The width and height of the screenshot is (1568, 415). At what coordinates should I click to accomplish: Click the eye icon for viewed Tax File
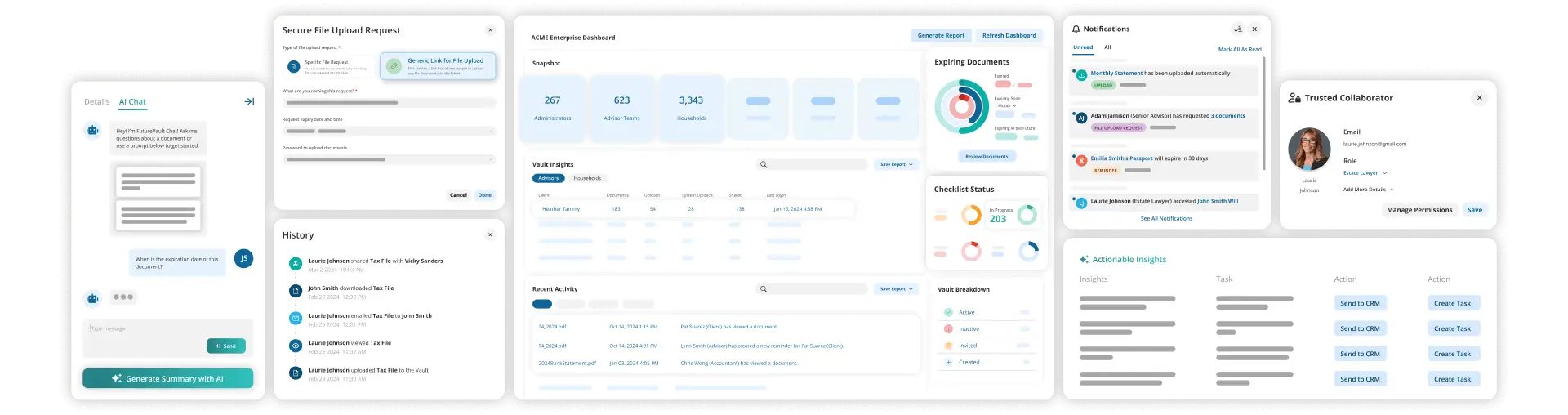(296, 346)
